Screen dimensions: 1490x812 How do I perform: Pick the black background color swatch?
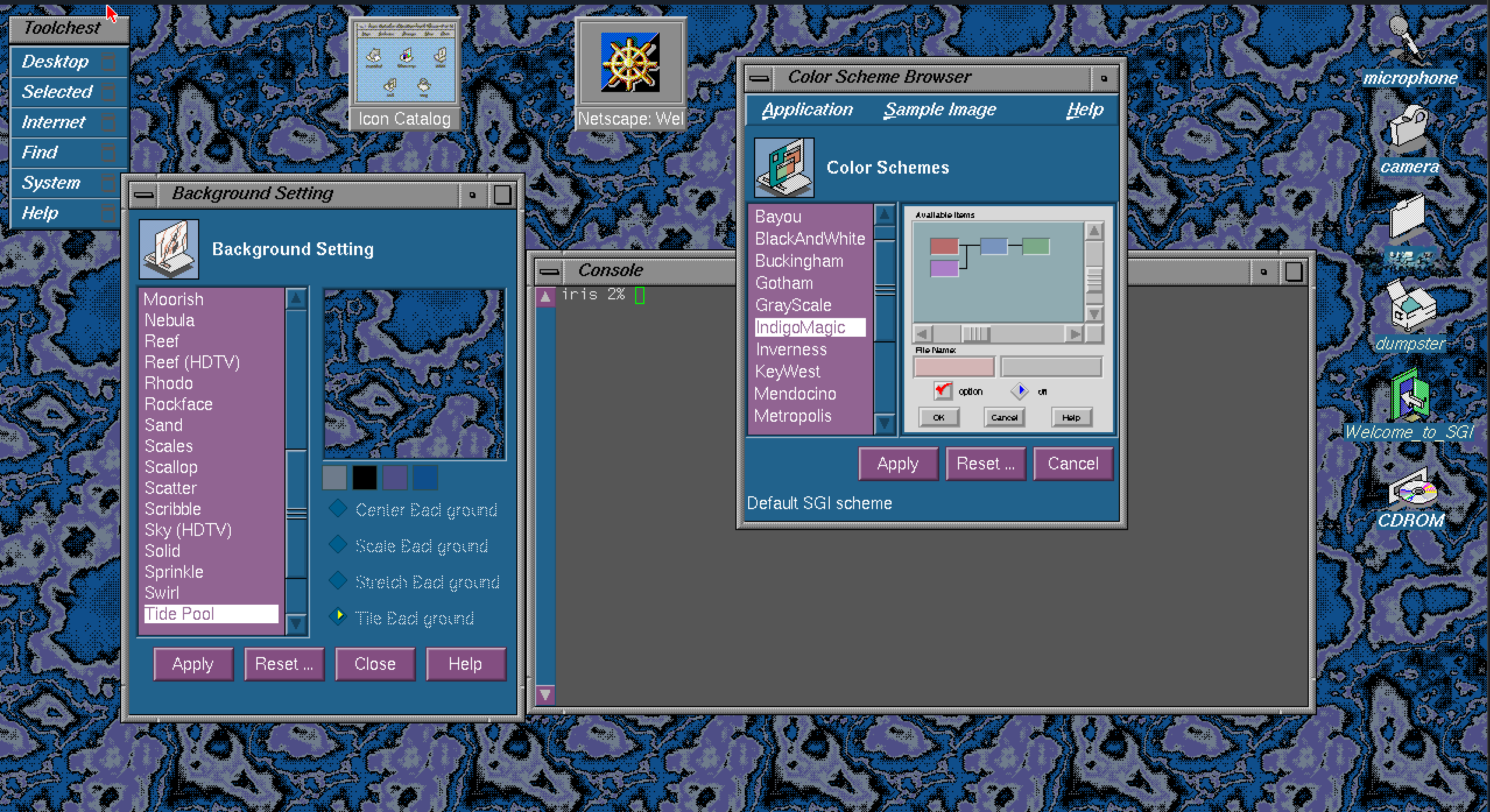(x=365, y=478)
